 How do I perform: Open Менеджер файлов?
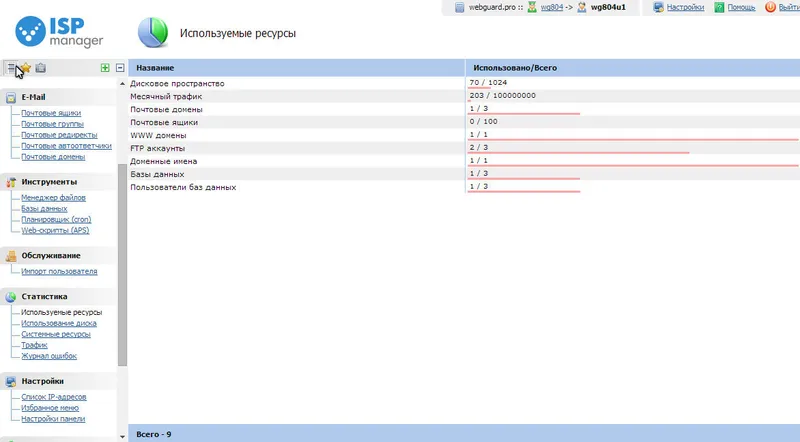point(53,198)
